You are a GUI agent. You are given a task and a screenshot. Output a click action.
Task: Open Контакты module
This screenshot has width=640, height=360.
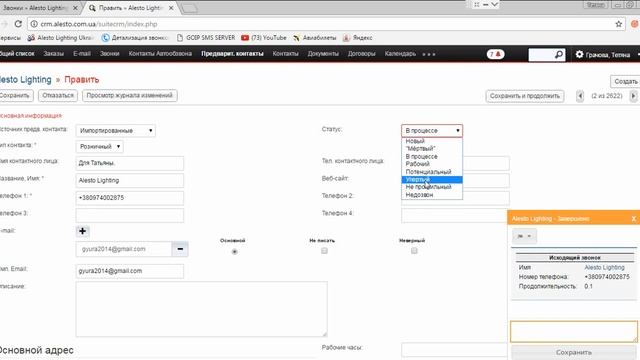[285, 54]
